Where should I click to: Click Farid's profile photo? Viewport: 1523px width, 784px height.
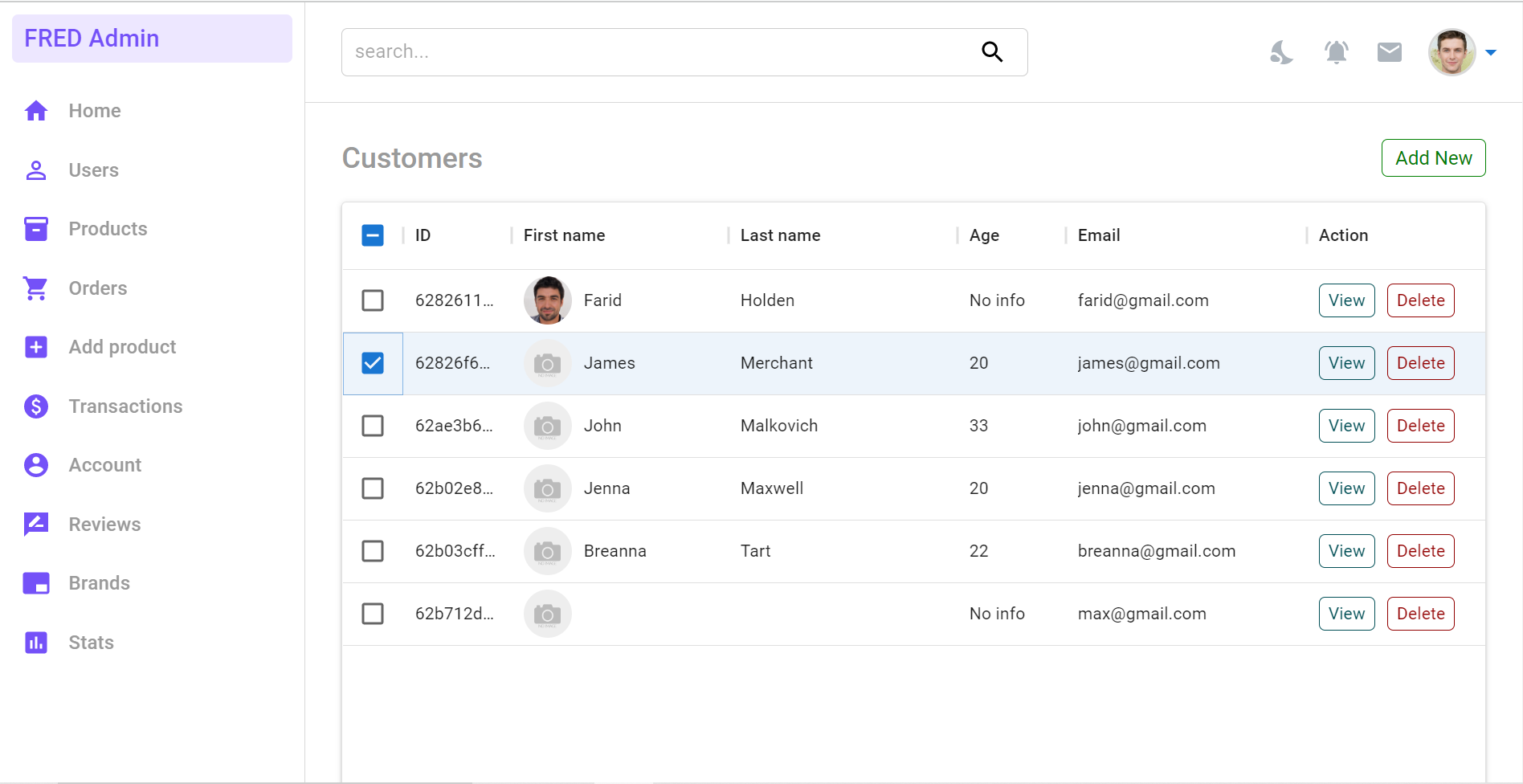[548, 300]
